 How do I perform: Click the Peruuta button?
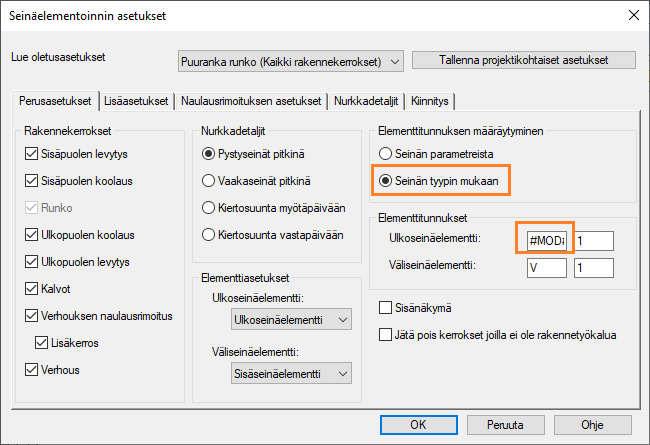pyautogui.click(x=506, y=424)
